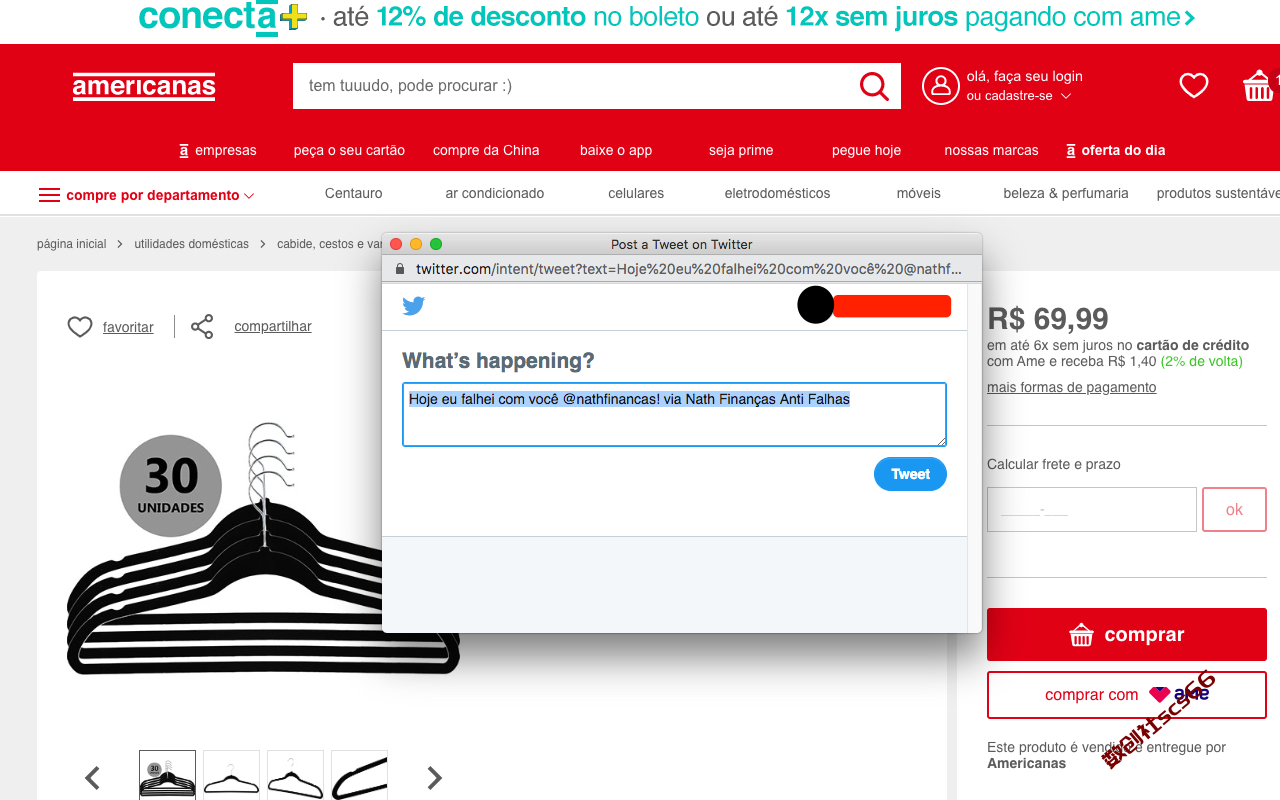Click the Americanas logo
Image resolution: width=1280 pixels, height=800 pixels.
144,87
